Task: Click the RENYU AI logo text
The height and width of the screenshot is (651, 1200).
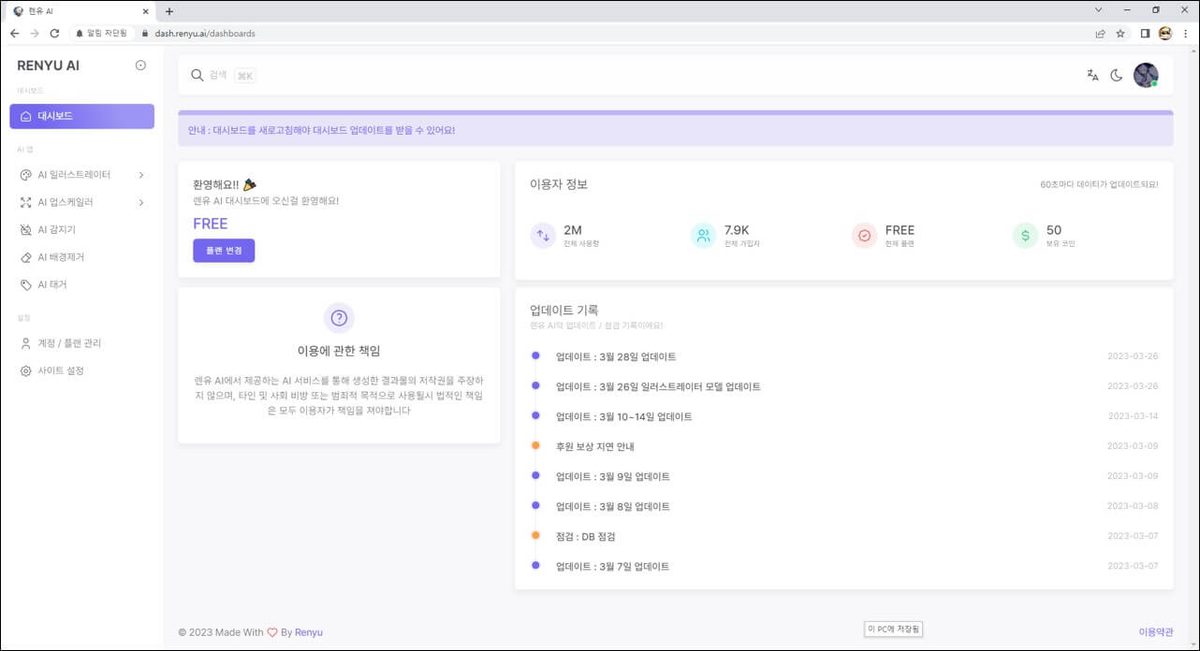Action: 48,66
